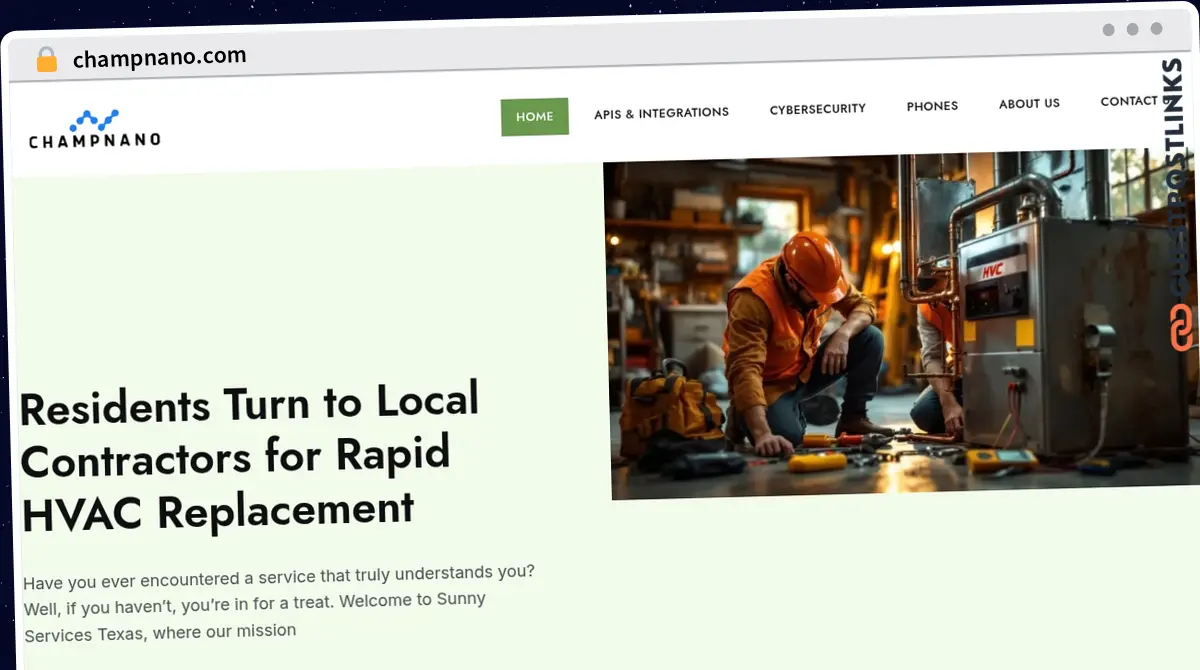Image resolution: width=1200 pixels, height=670 pixels.
Task: Navigate to About Us page
Action: [x=1029, y=103]
